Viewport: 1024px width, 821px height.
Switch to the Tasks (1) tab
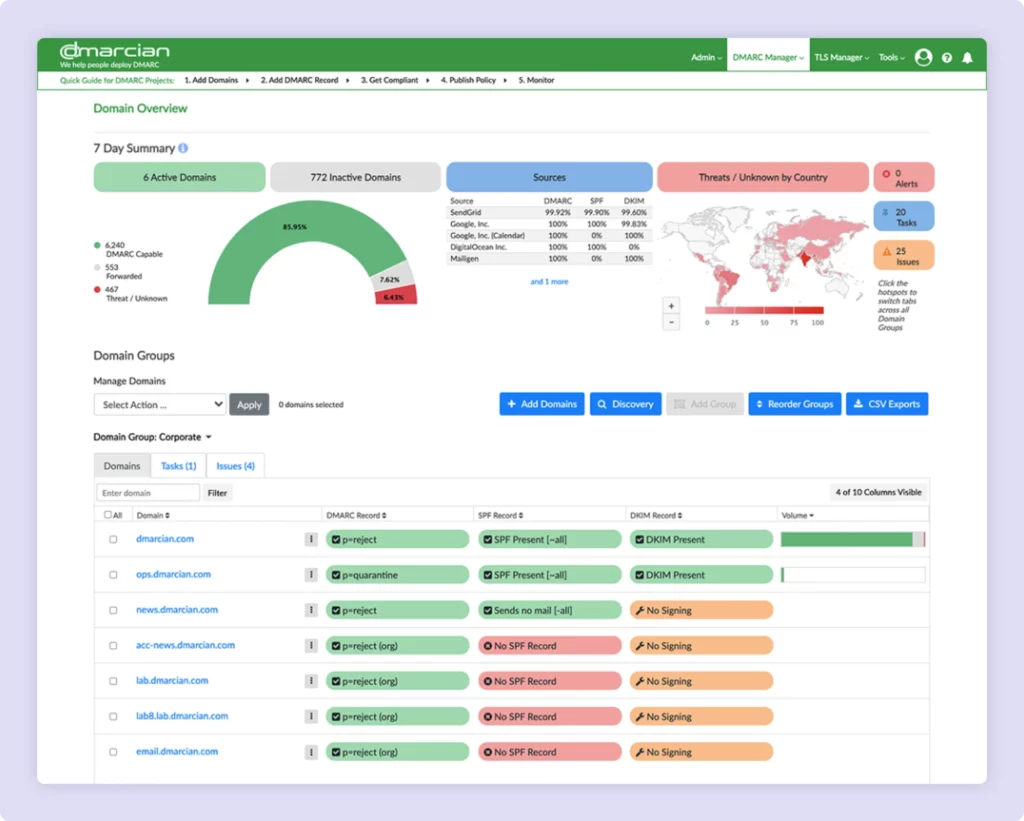pos(178,466)
